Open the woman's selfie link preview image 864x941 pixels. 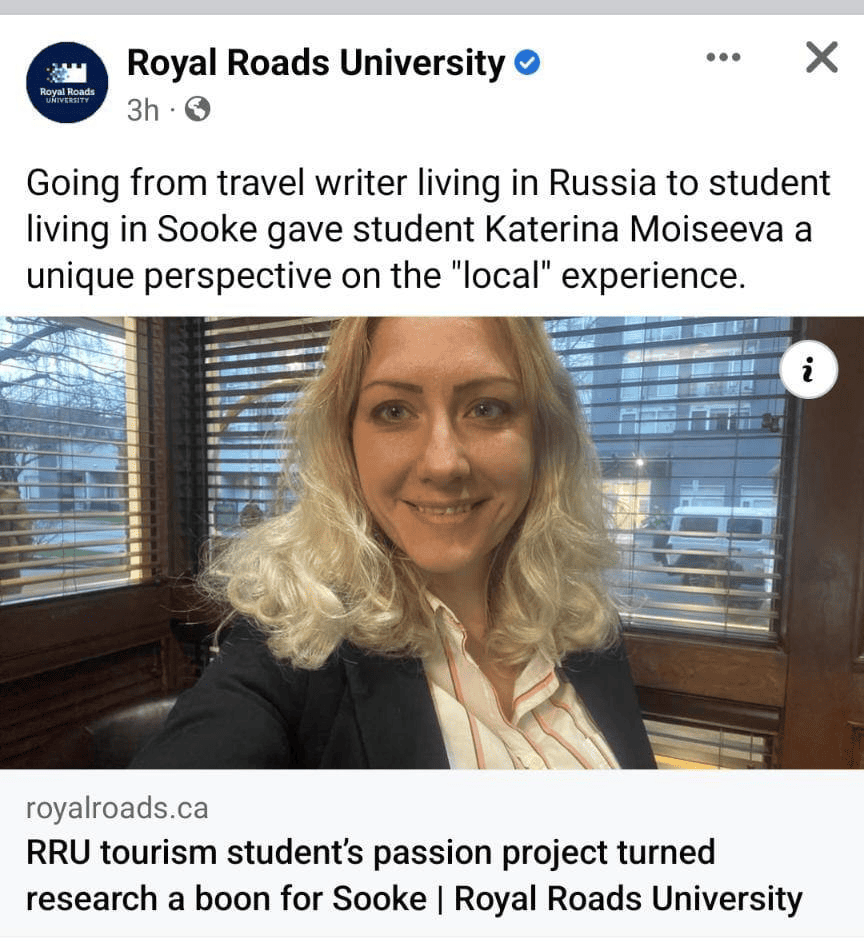point(432,543)
